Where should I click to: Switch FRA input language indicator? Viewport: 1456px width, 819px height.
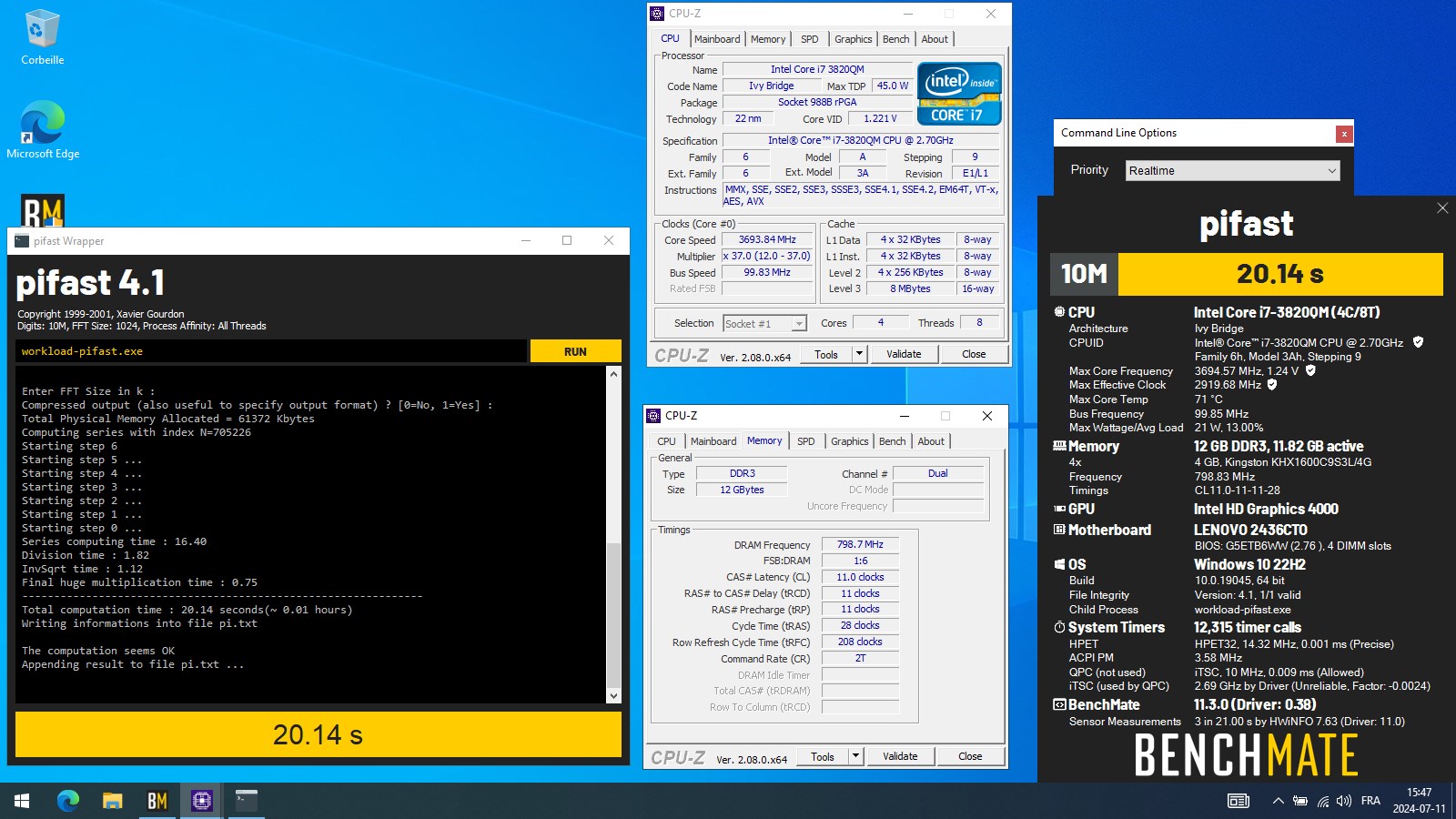click(1370, 801)
